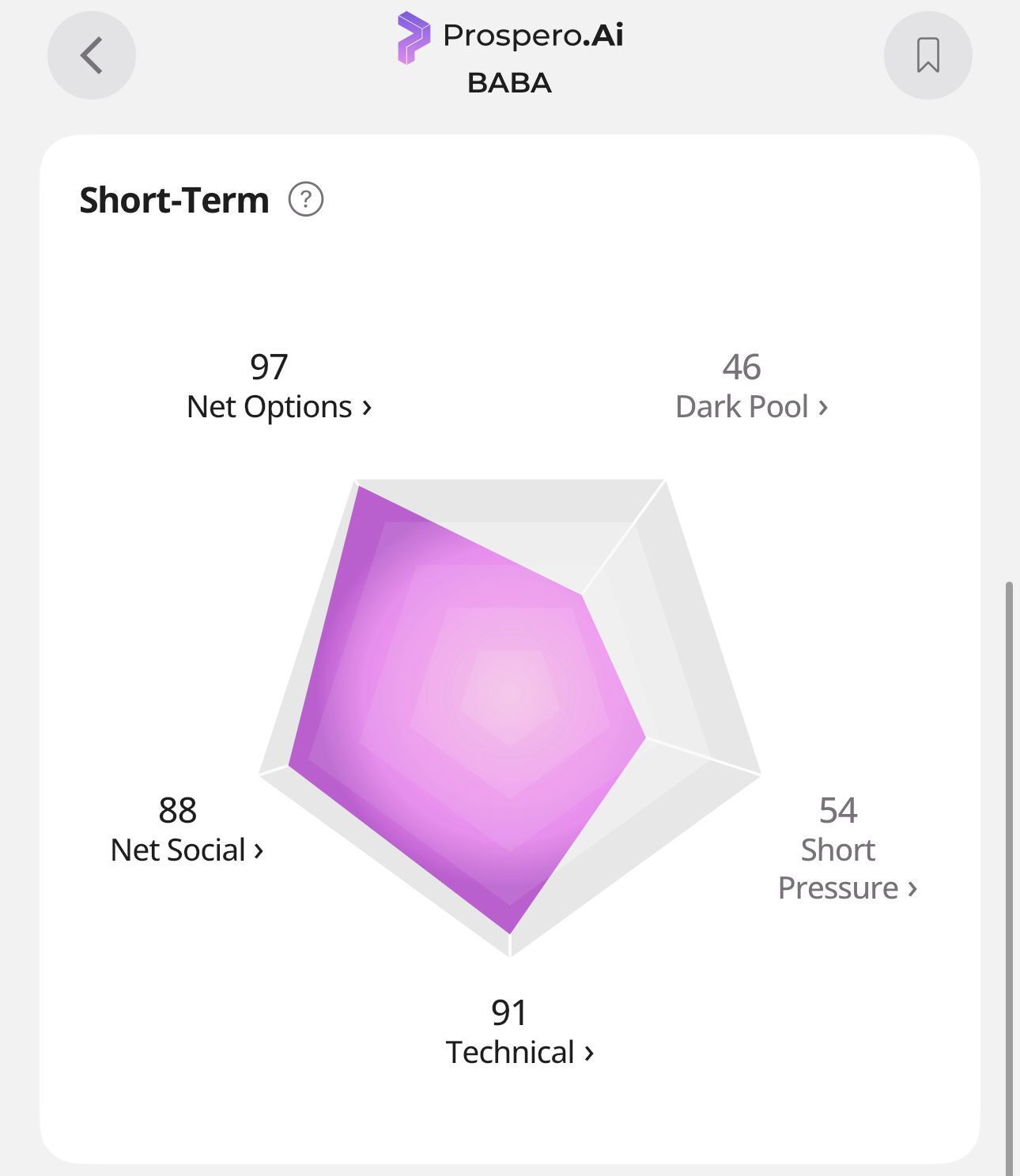The width and height of the screenshot is (1020, 1176).
Task: Click the BABA ticker title
Action: (x=509, y=83)
